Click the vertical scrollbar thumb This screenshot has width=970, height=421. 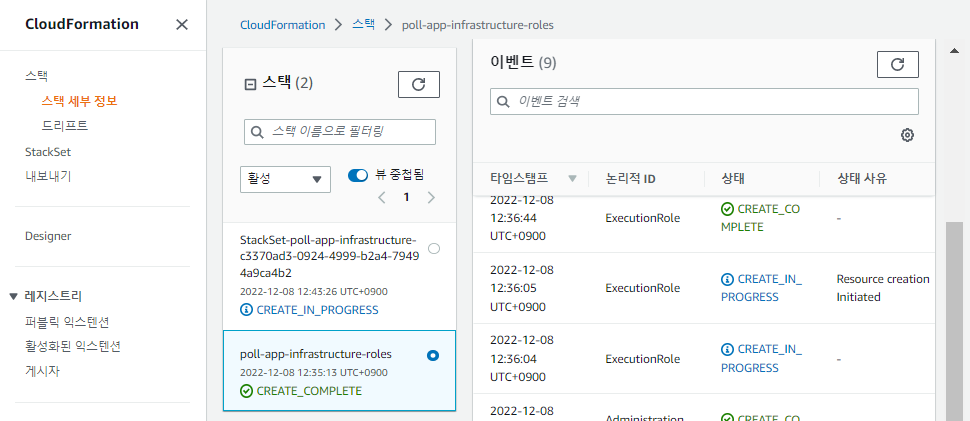click(x=955, y=321)
